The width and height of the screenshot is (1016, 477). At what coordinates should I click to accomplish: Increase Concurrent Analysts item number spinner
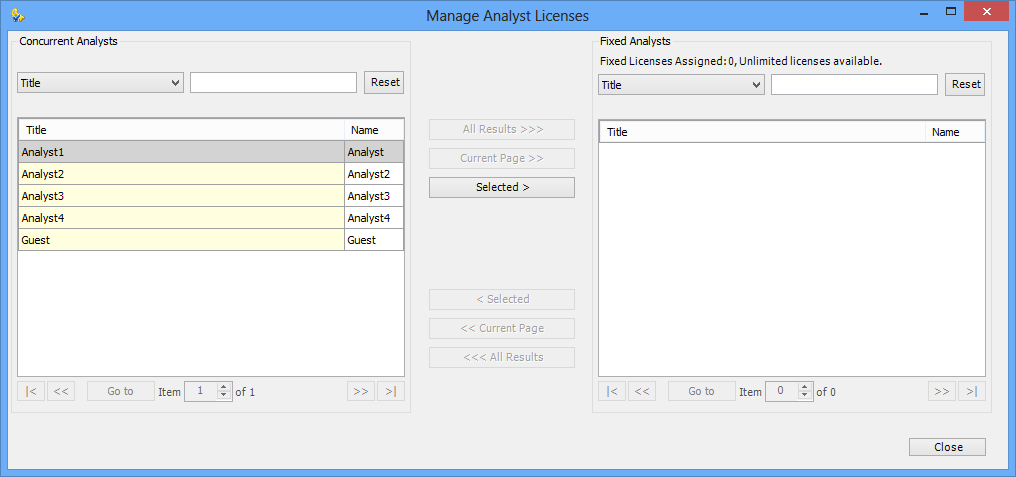click(224, 387)
